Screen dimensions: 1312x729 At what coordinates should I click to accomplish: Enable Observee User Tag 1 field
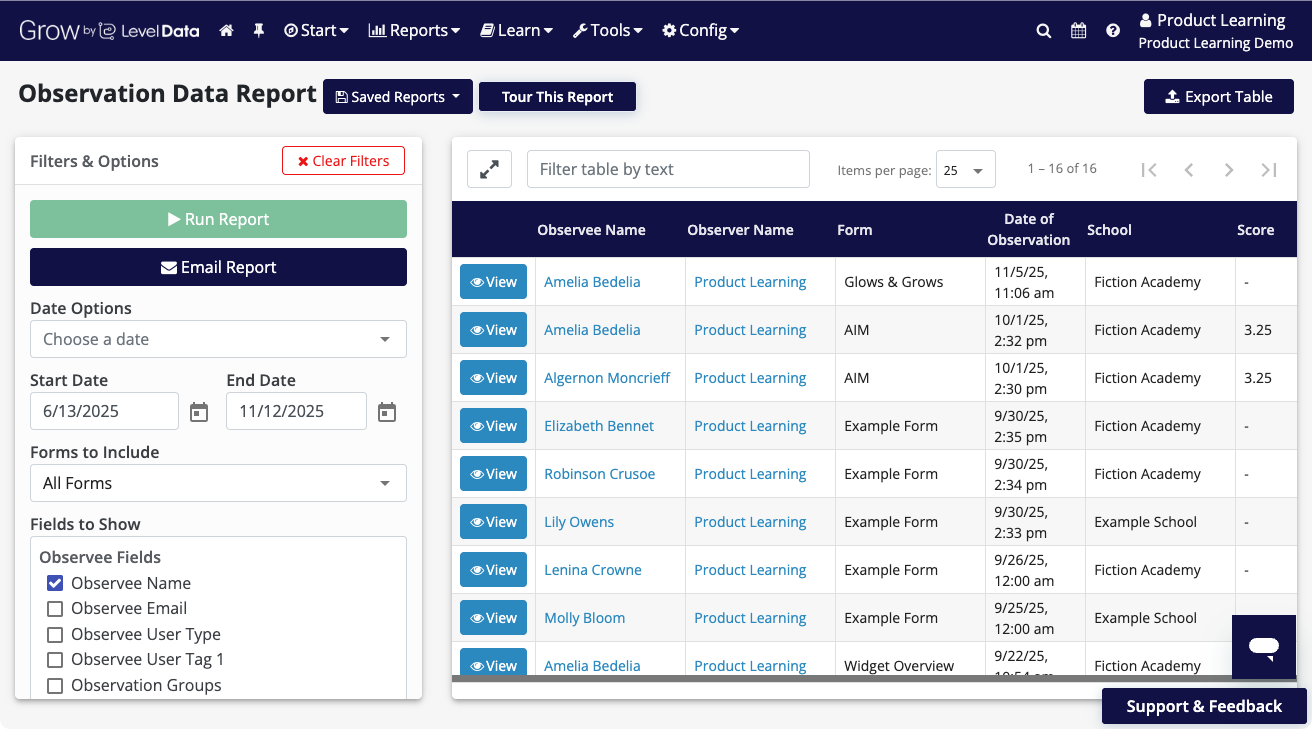pyautogui.click(x=55, y=660)
